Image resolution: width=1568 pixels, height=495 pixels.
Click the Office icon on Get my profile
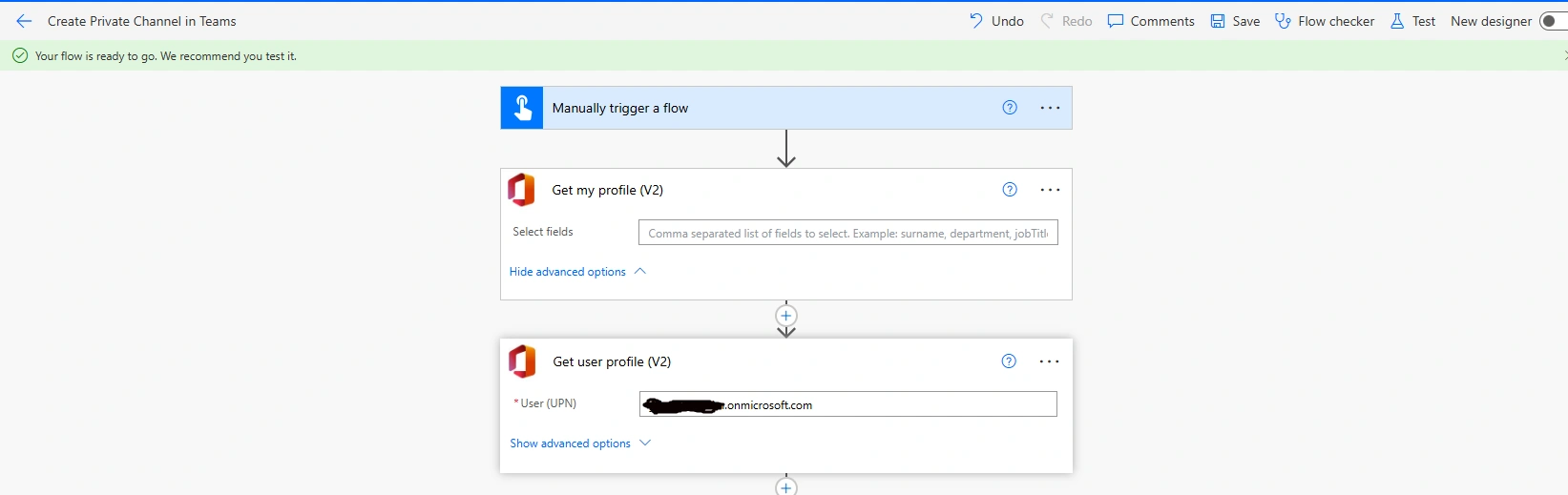coord(522,190)
